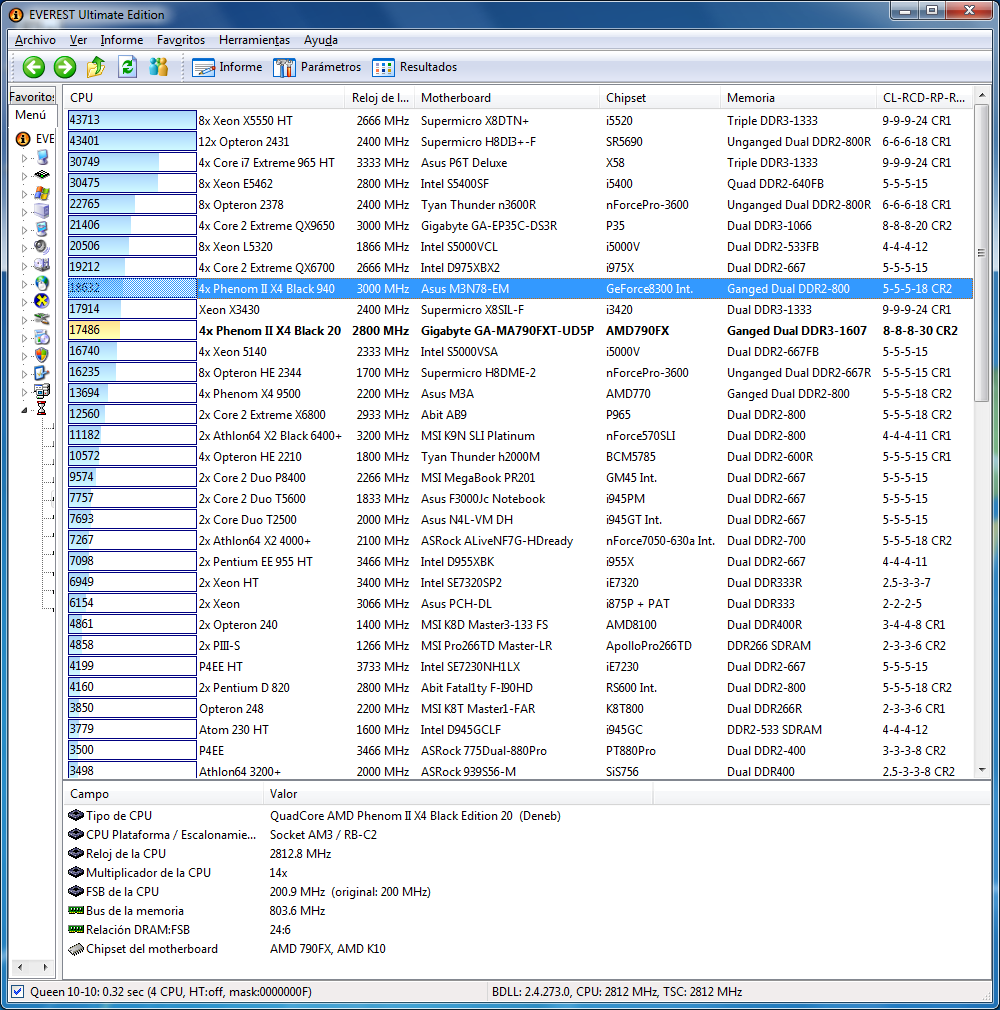The height and width of the screenshot is (1010, 1000).
Task: Collapse the hourglass benchmark tree node
Action: pyautogui.click(x=25, y=409)
